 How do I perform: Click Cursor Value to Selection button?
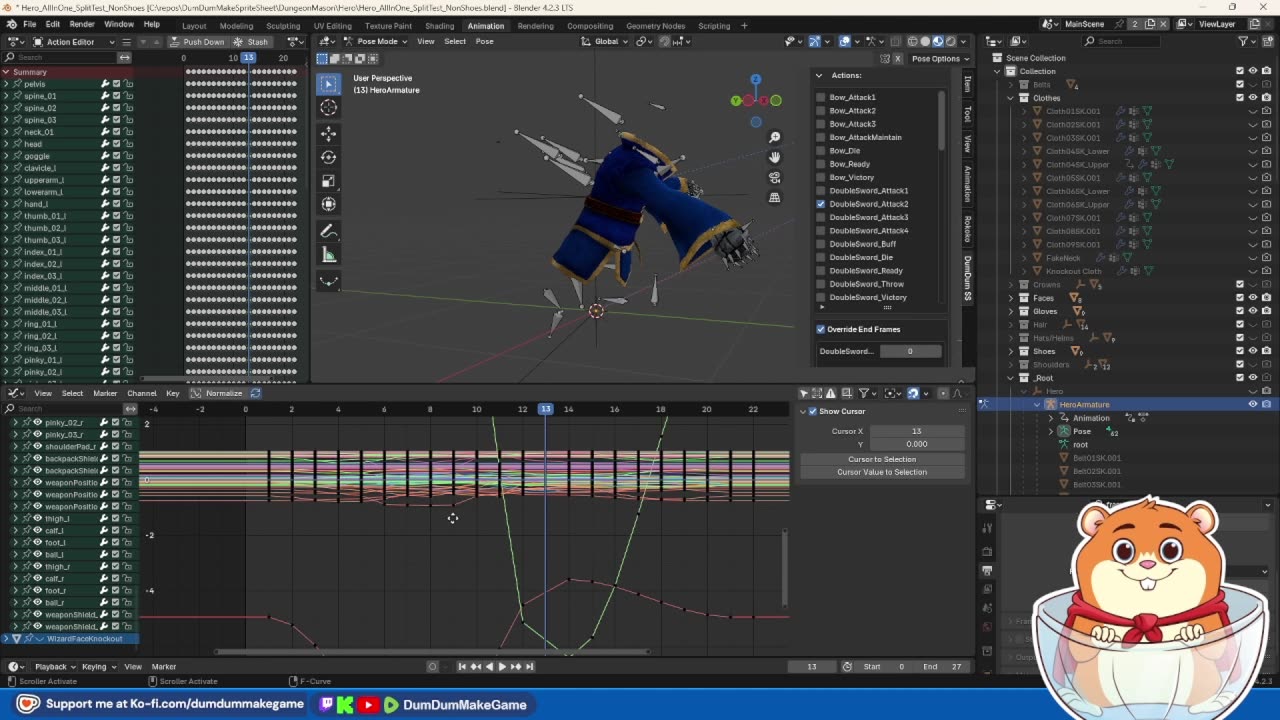882,472
